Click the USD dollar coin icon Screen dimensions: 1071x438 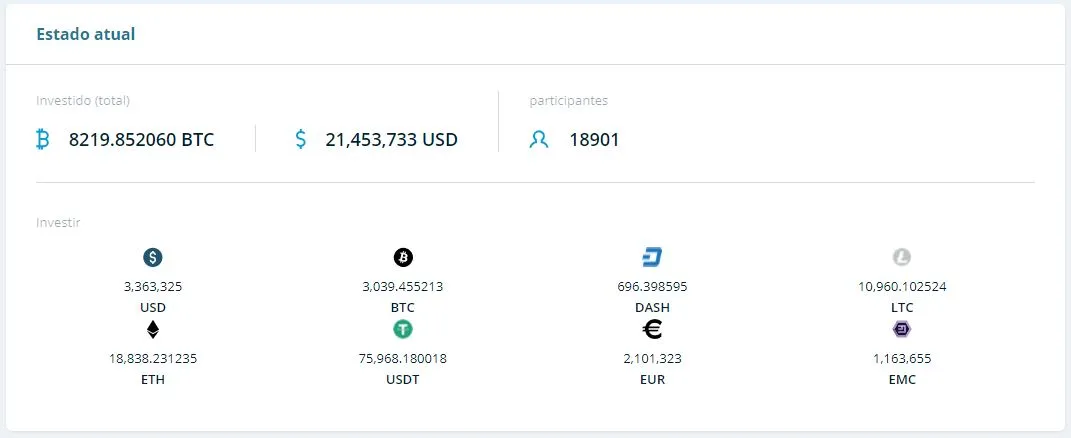coord(152,257)
